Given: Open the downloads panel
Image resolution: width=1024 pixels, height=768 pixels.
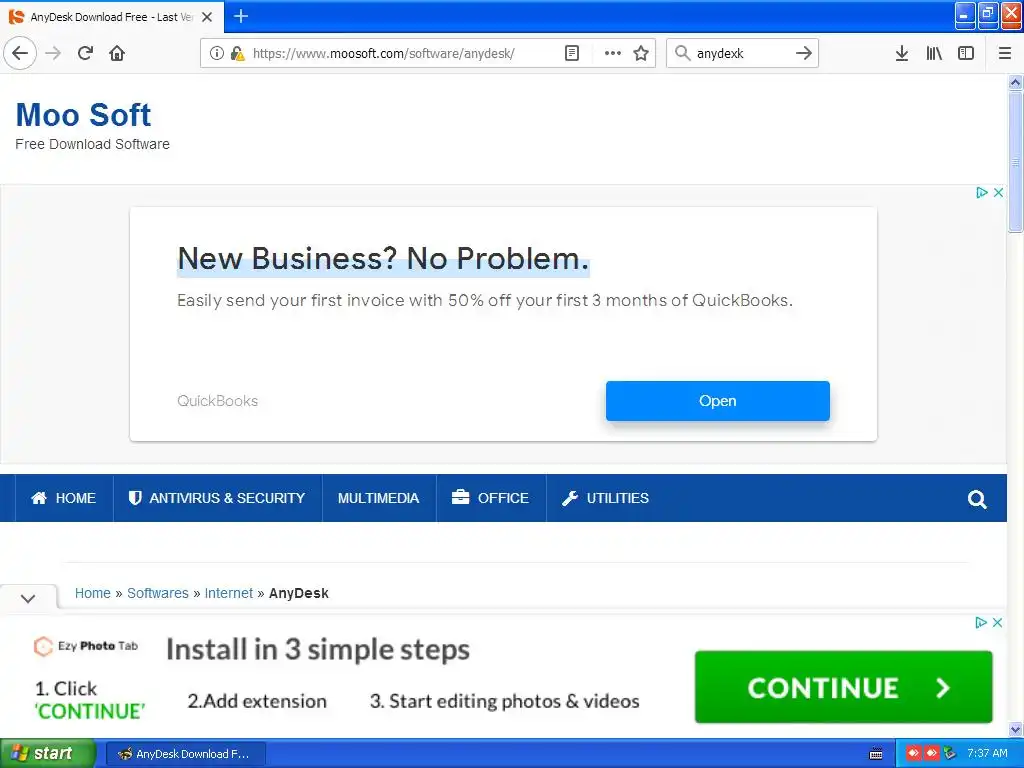Looking at the screenshot, I should 902,53.
